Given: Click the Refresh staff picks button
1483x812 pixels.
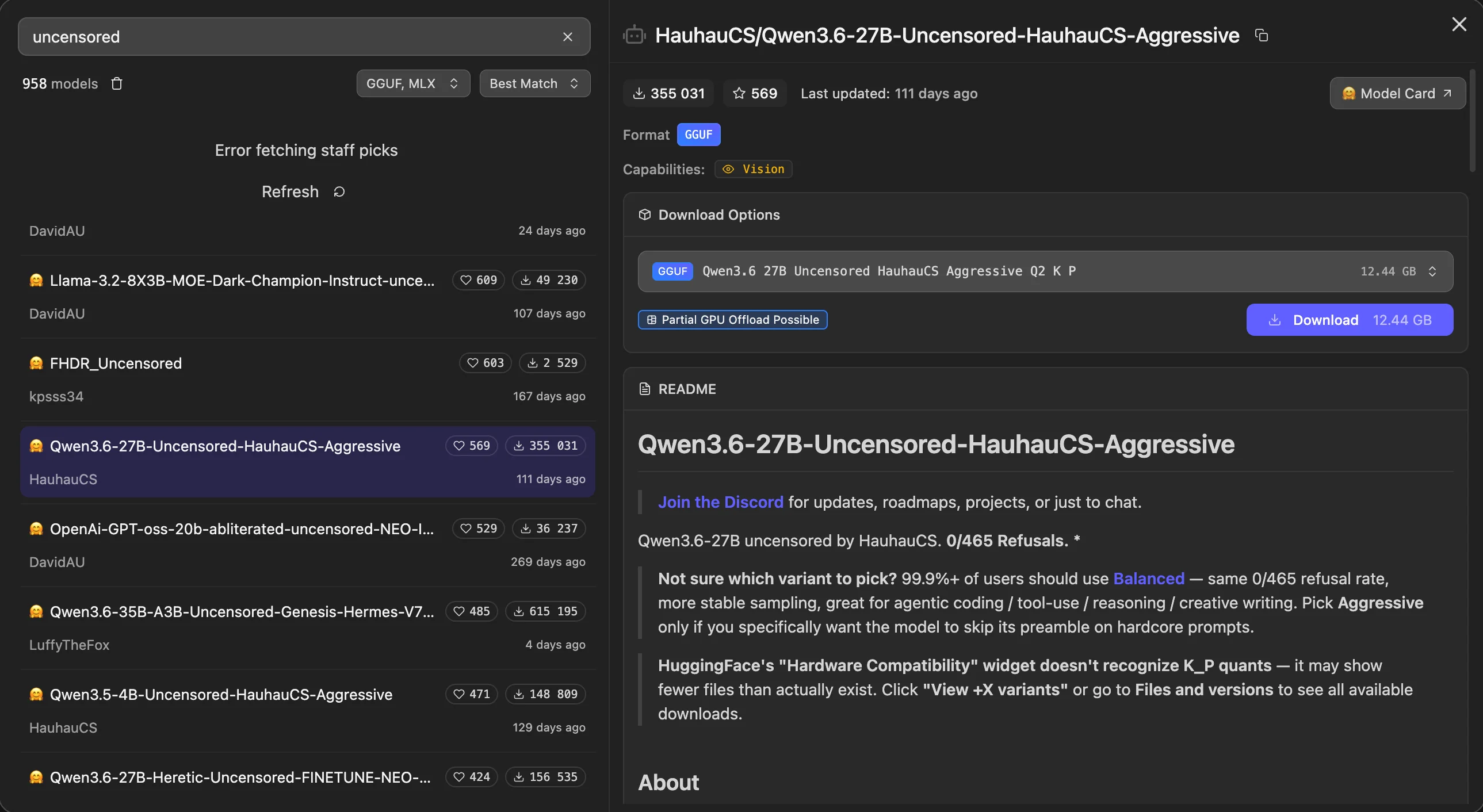Looking at the screenshot, I should coord(303,191).
